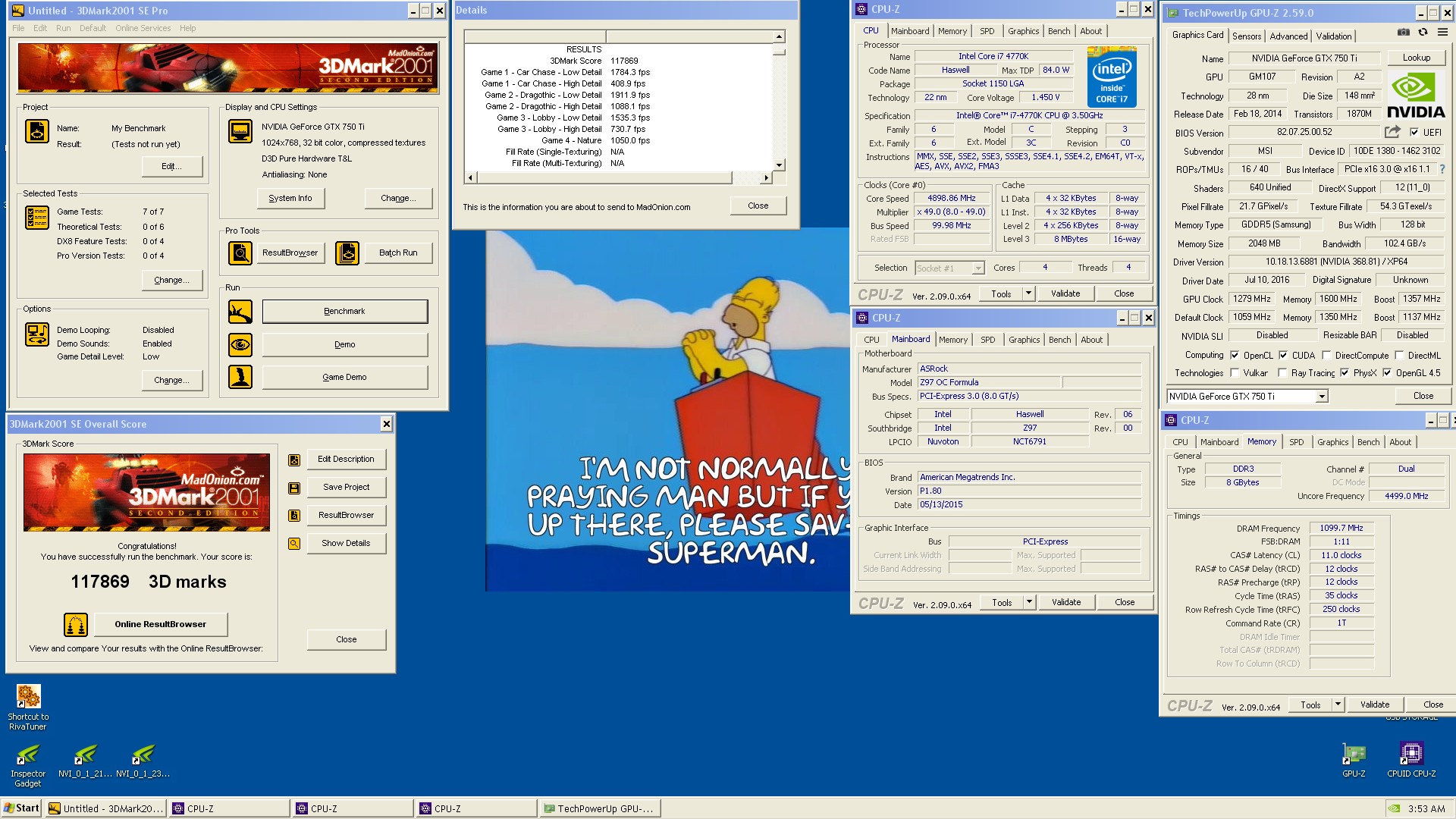The image size is (1456, 819).
Task: Open Bench tab in CPU-Z Memory window
Action: [x=1368, y=442]
